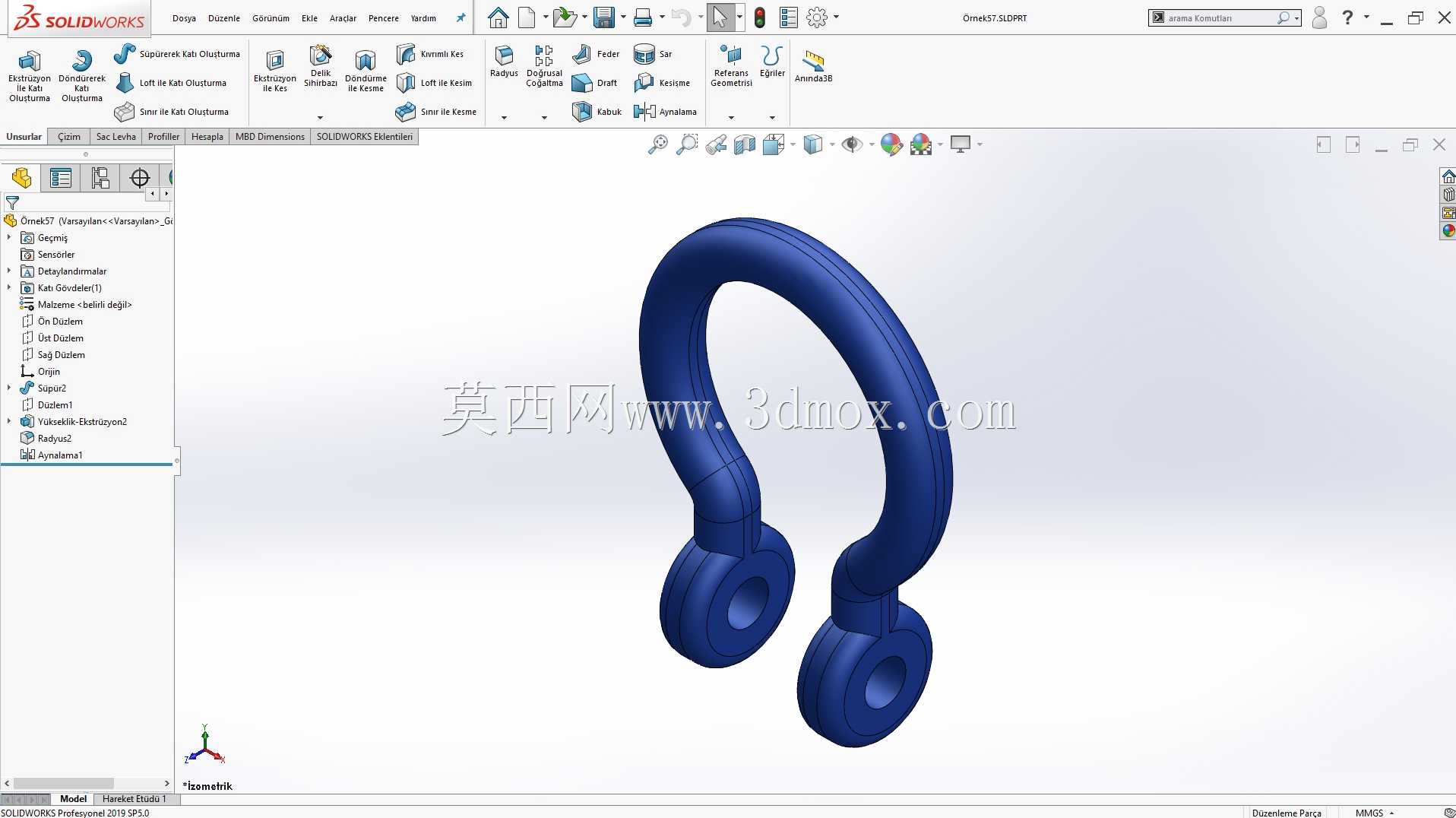Open the Dosya menu
This screenshot has height=818, width=1456.
pos(184,18)
